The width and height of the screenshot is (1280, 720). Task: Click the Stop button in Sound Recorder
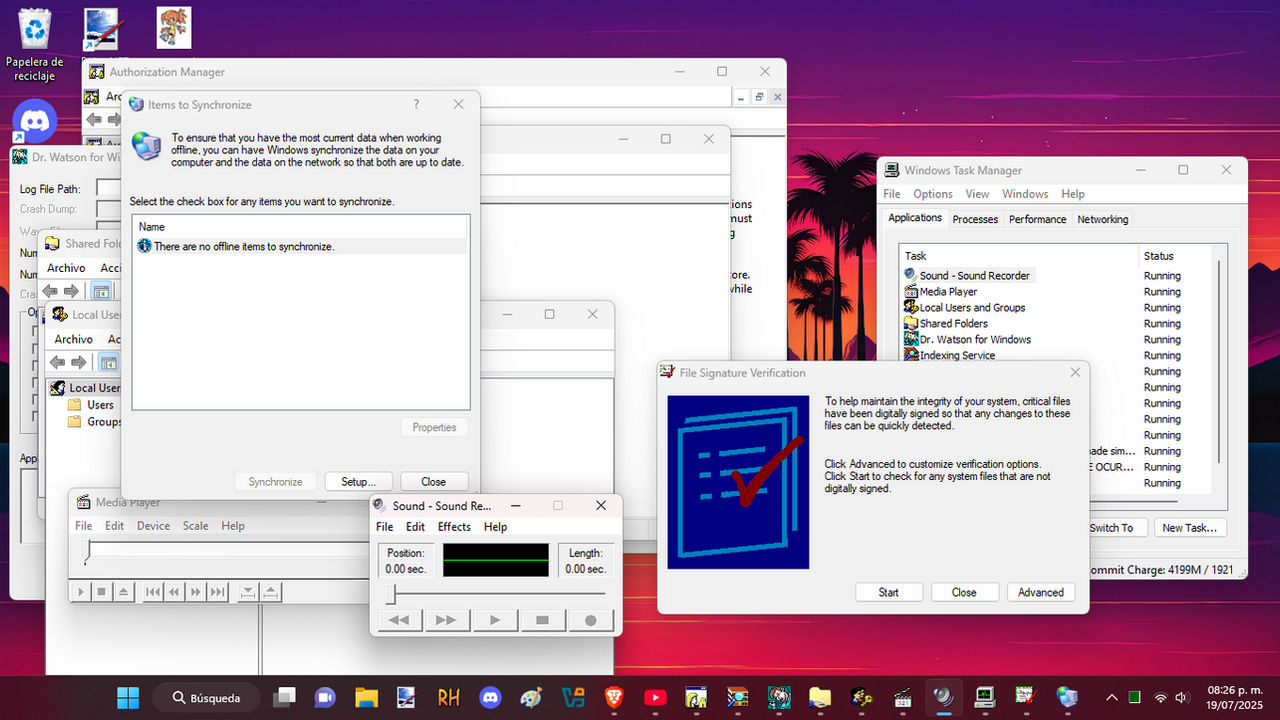(x=542, y=620)
